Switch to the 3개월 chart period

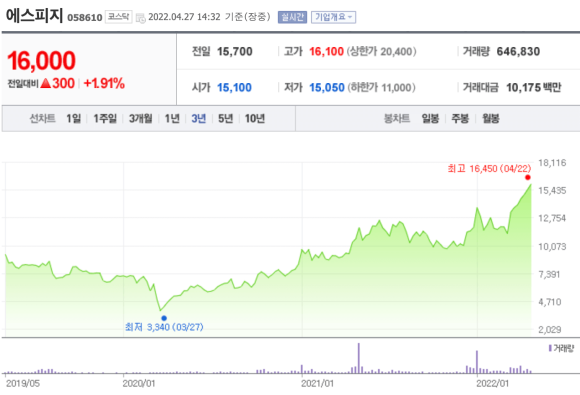[141, 118]
